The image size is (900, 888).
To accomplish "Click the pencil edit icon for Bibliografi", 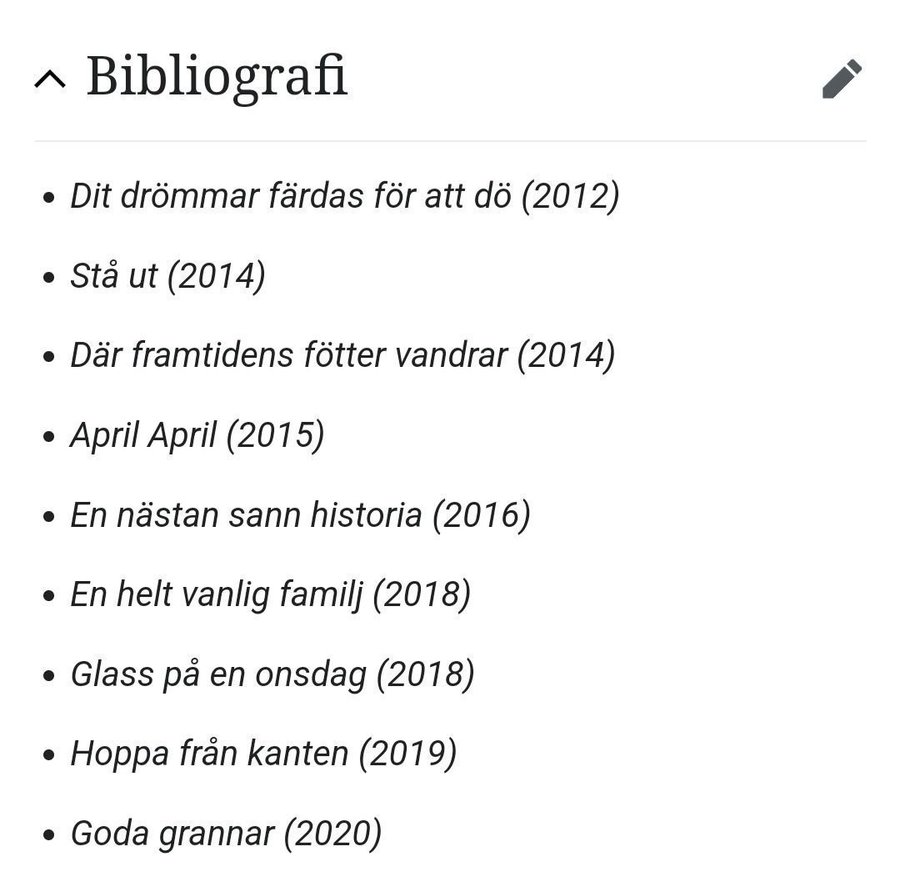I will click(841, 79).
